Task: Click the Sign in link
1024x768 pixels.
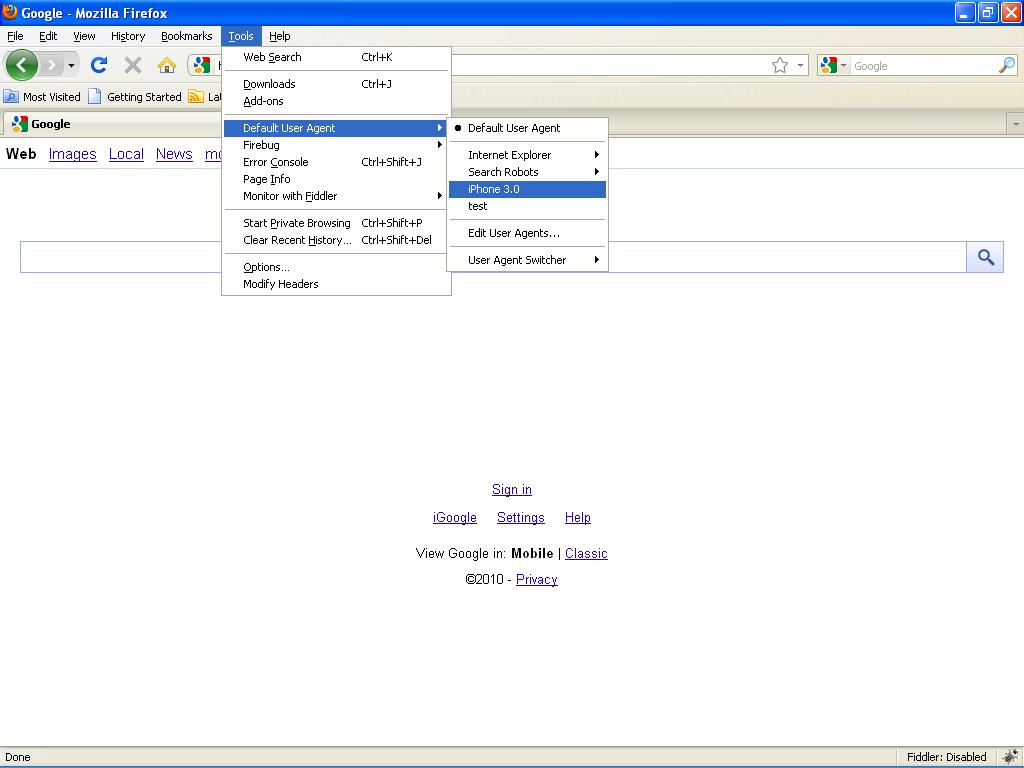Action: coord(511,490)
